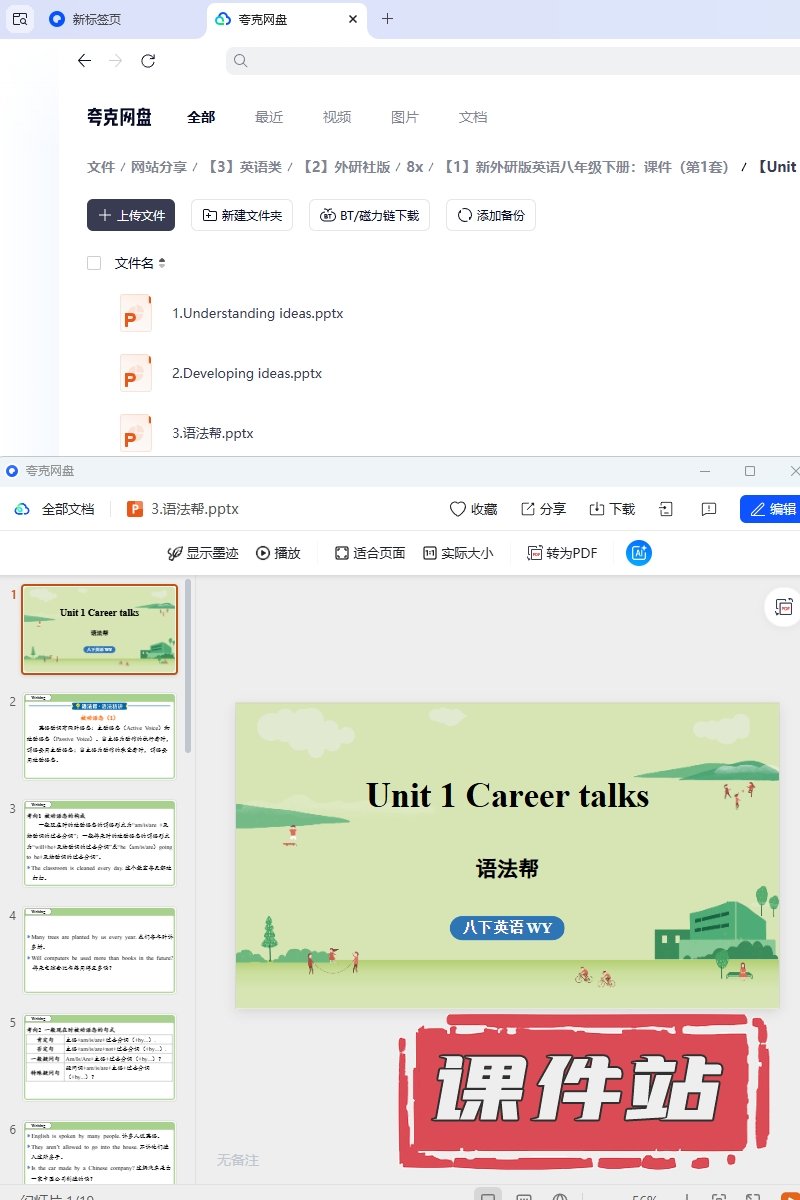Switch to the 文档 tab
This screenshot has height=1200, width=800.
[473, 117]
